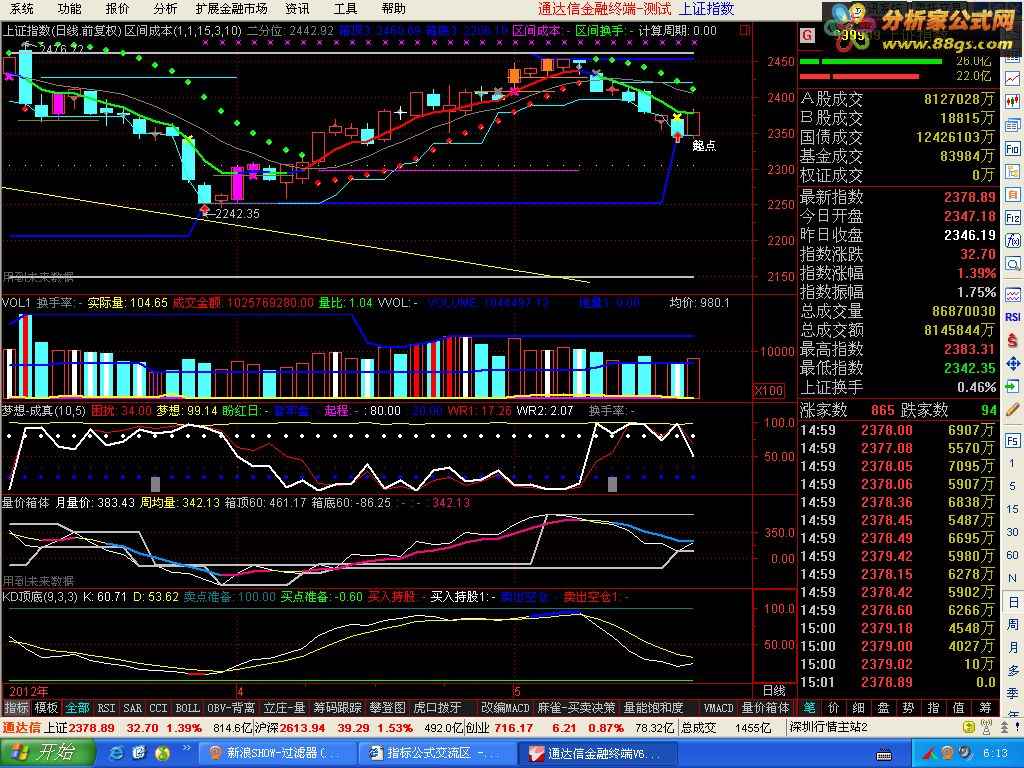Click the X100 volume scale box
Screen dimensions: 1024x768
(768, 391)
